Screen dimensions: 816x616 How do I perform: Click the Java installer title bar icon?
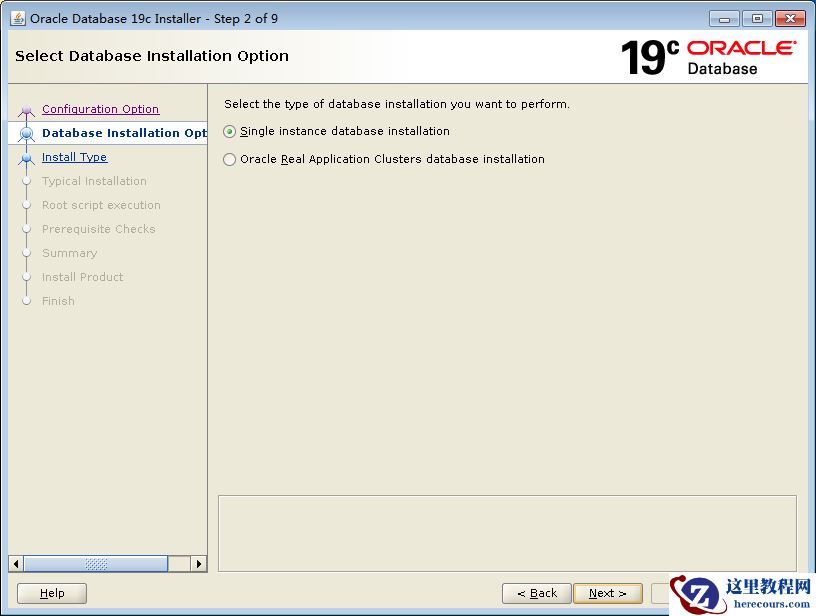(x=18, y=18)
